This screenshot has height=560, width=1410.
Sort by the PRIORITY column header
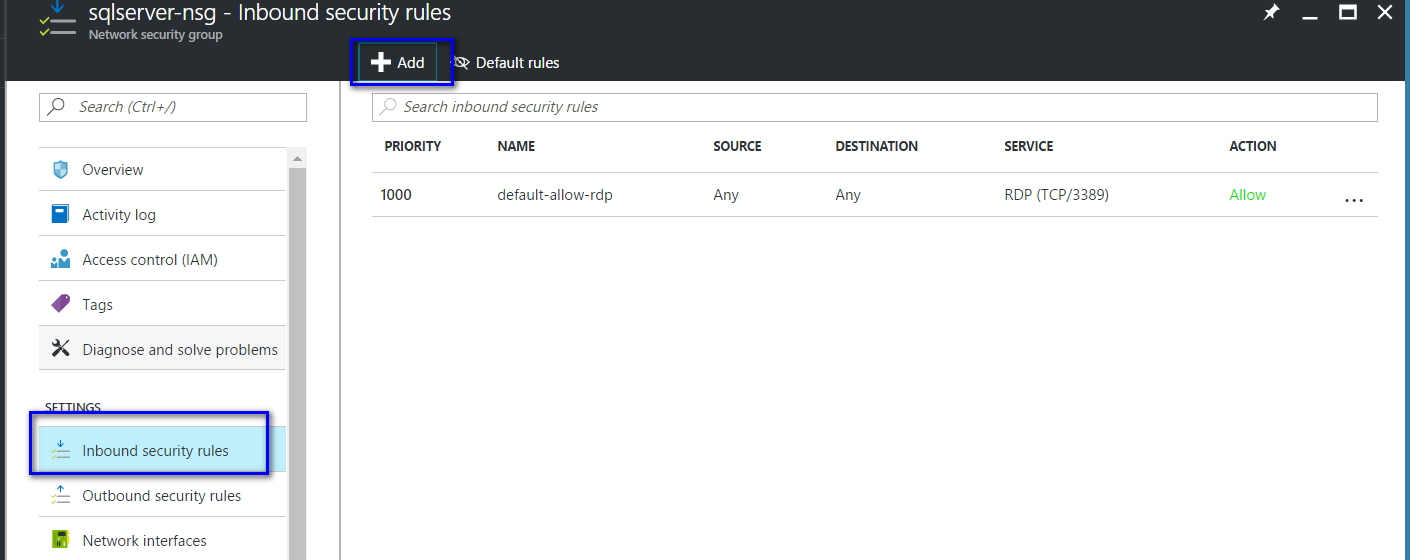click(413, 146)
